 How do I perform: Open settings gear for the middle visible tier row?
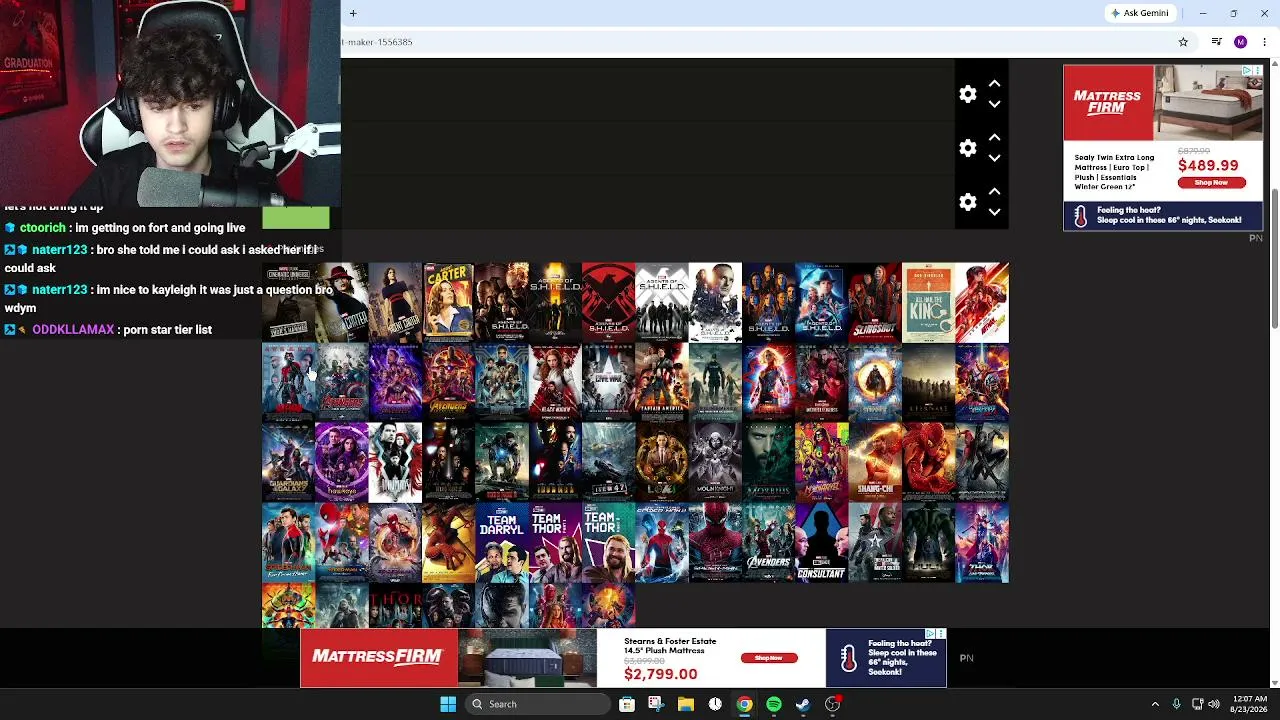[x=967, y=148]
